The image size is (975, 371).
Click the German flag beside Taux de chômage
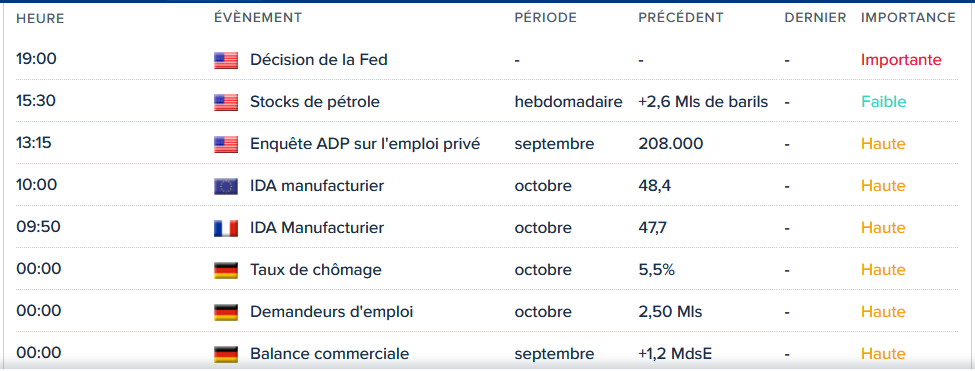226,270
